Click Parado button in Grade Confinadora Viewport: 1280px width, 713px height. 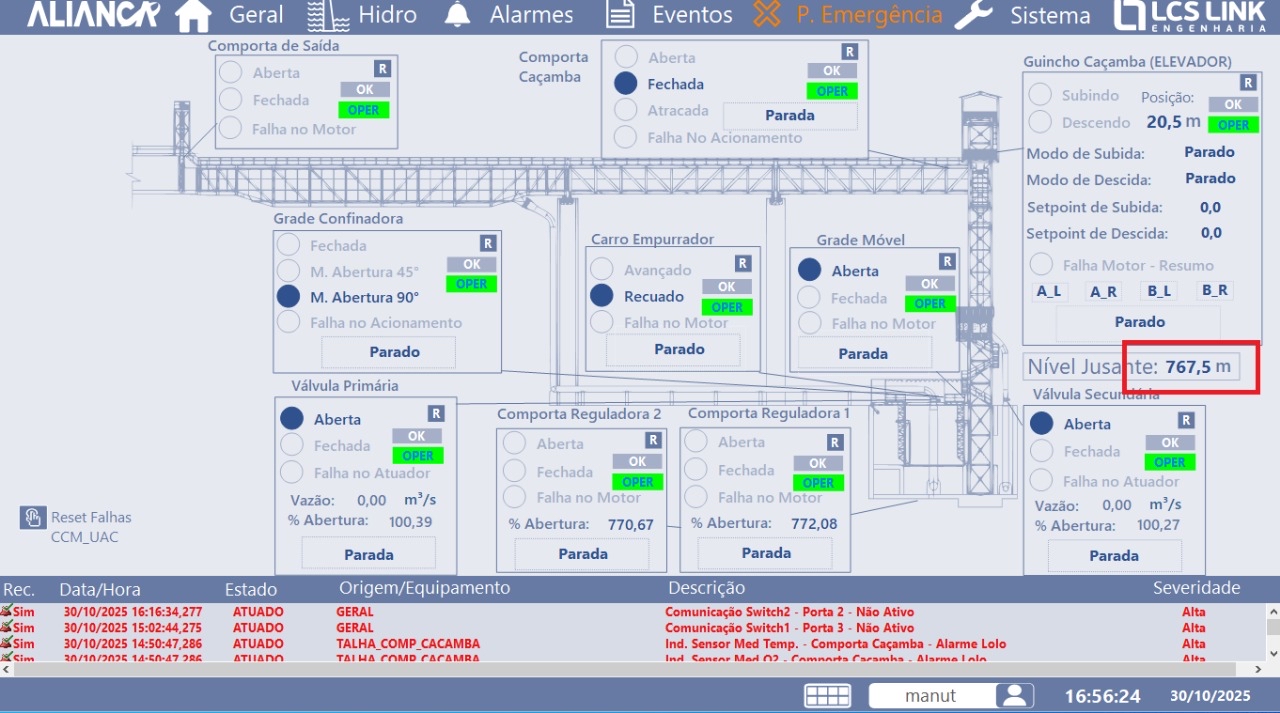pyautogui.click(x=388, y=352)
